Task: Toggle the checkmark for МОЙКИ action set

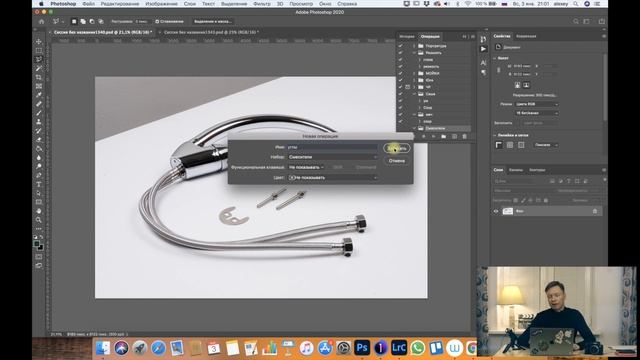Action: pos(400,73)
